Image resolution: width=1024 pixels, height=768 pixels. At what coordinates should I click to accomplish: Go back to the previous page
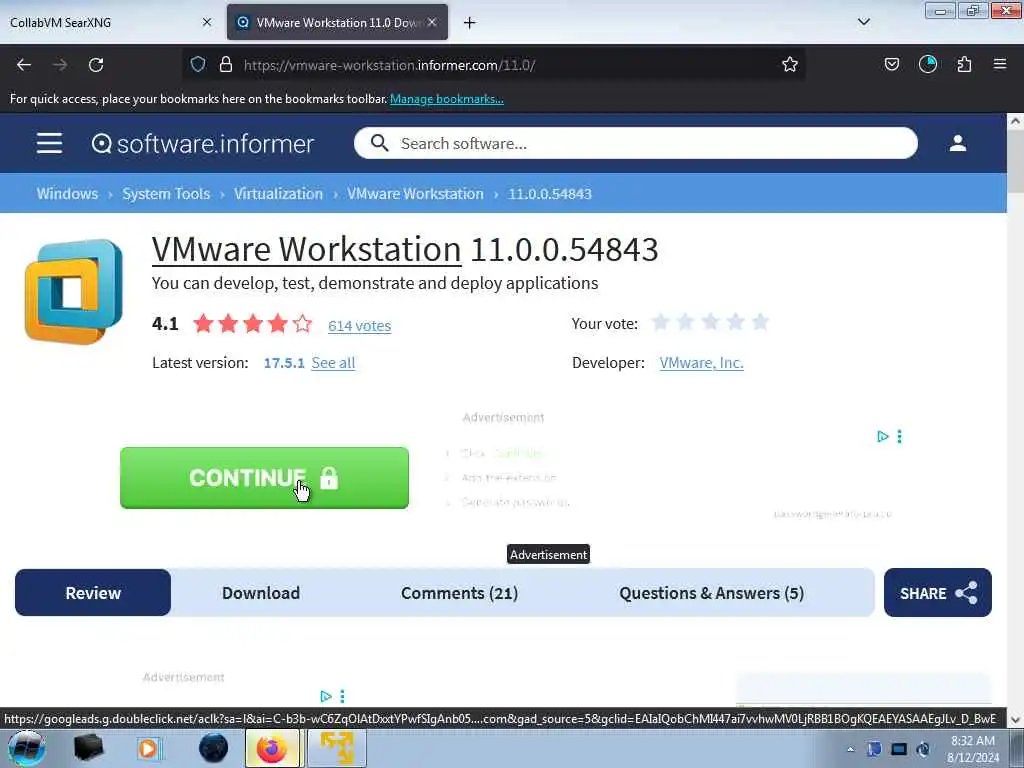tap(24, 65)
